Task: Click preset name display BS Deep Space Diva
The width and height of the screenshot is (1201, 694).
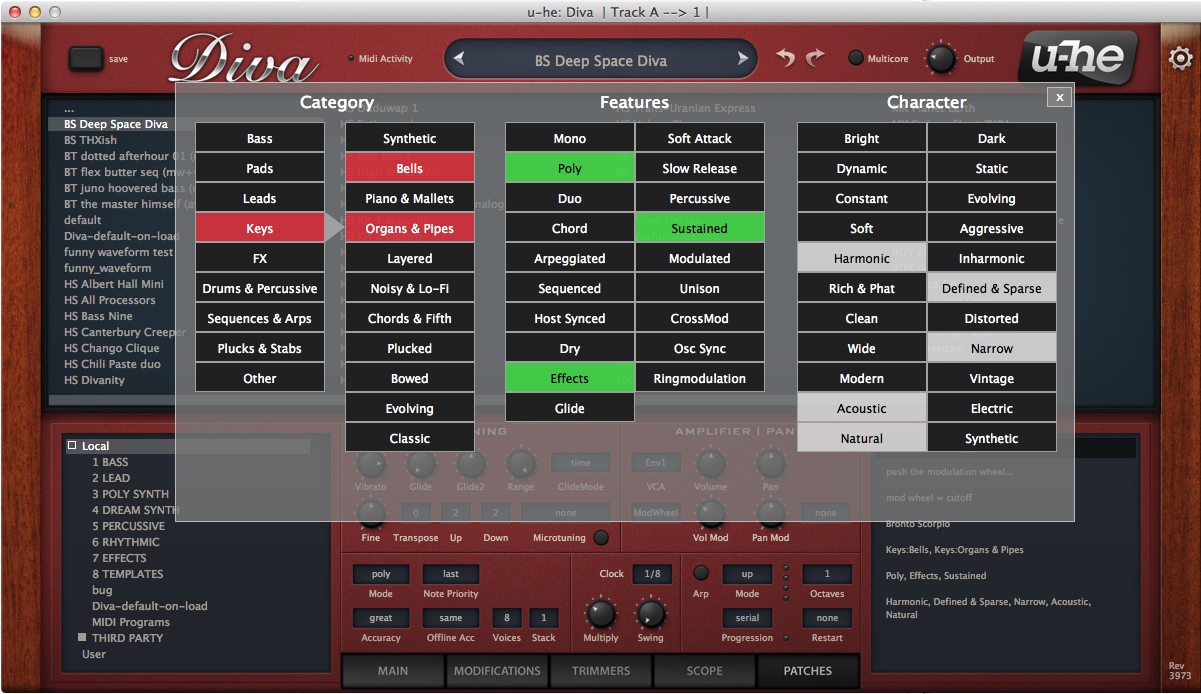Action: (601, 60)
